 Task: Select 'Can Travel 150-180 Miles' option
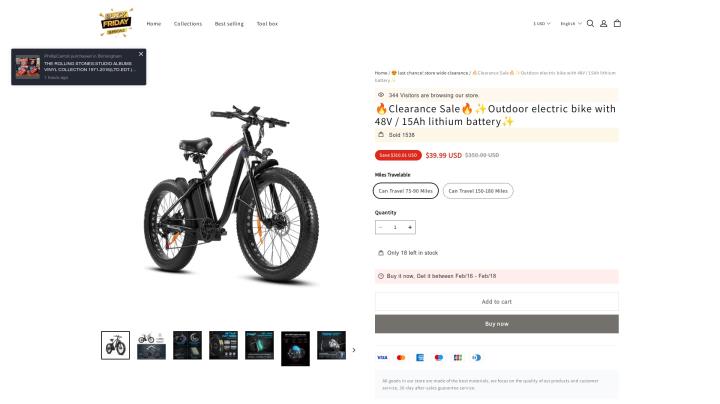[x=478, y=190]
